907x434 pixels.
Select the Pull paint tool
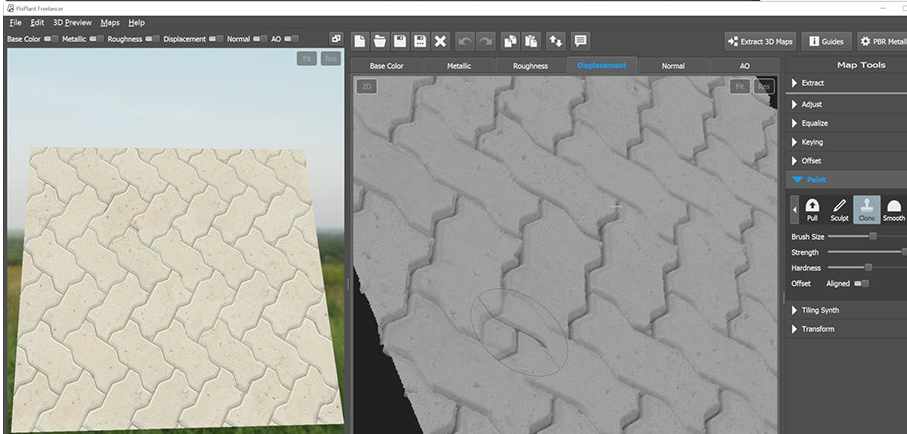tap(812, 209)
